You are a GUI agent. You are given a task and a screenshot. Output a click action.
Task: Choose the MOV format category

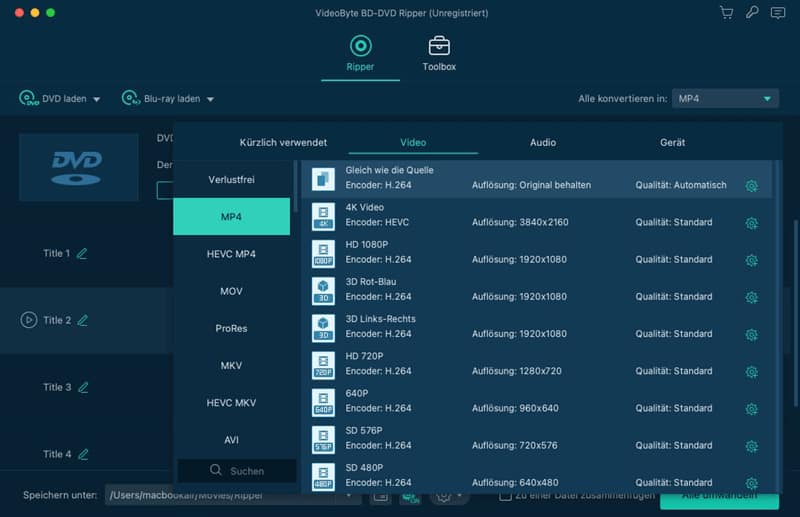click(x=232, y=291)
